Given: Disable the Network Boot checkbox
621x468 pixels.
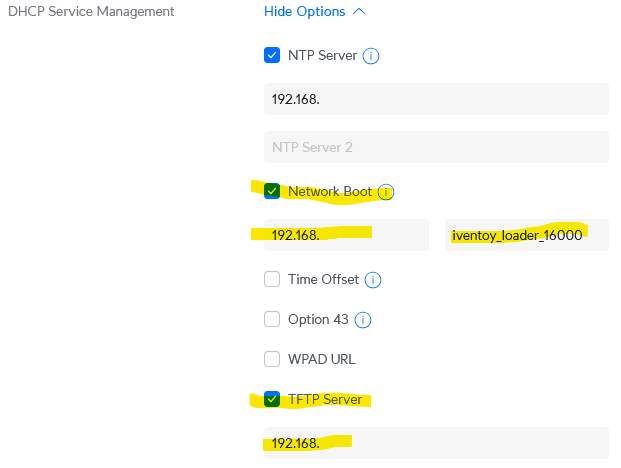Looking at the screenshot, I should [x=272, y=191].
